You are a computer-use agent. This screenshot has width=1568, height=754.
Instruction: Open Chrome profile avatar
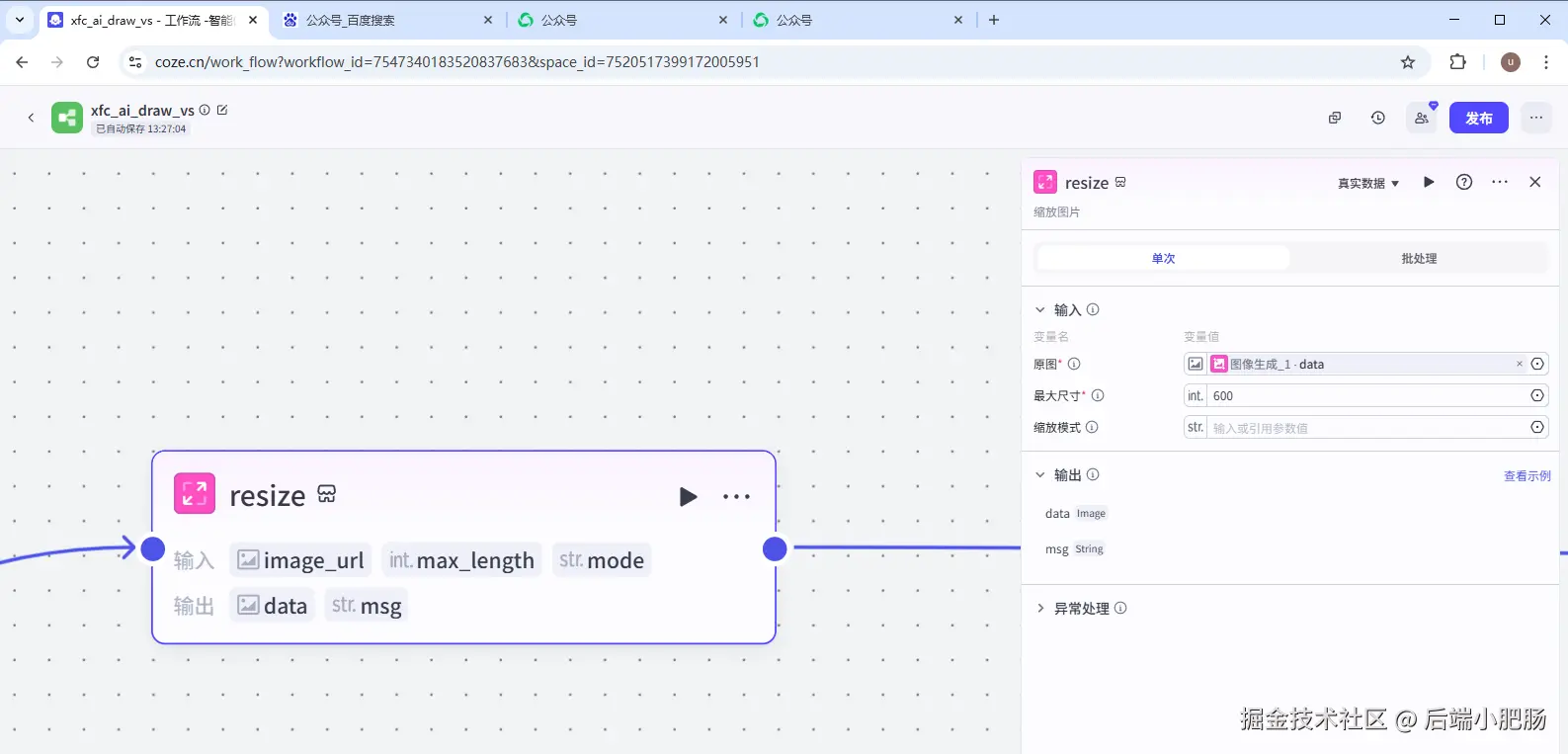tap(1511, 62)
